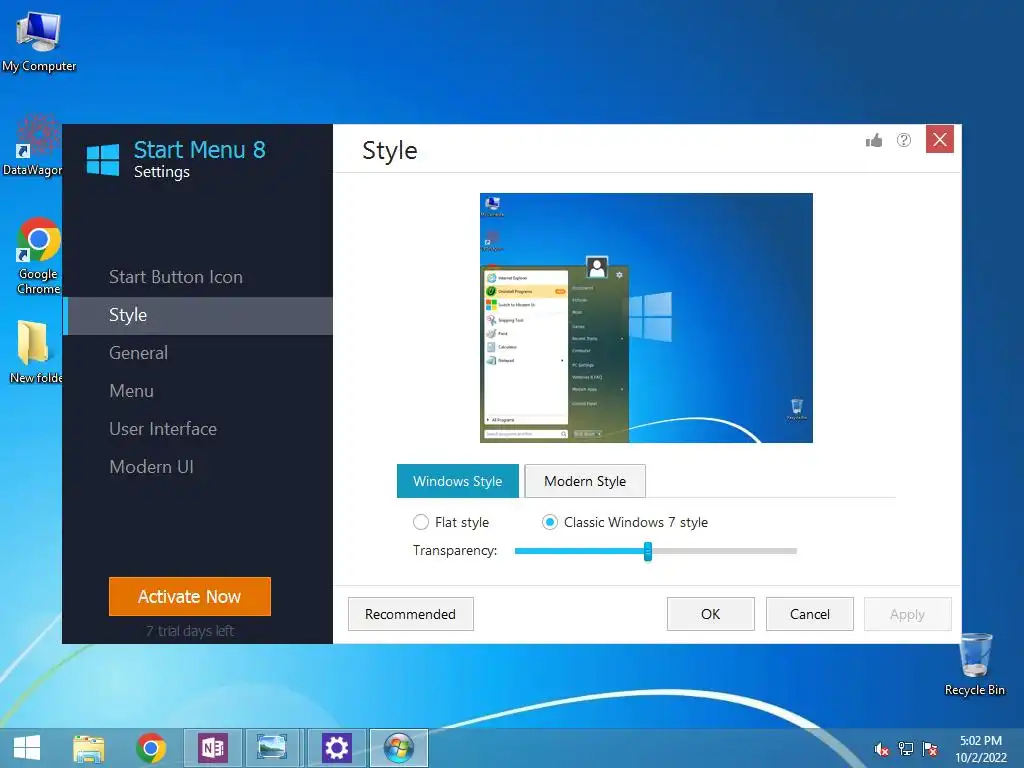Select the Style sidebar item
The height and width of the screenshot is (768, 1024).
click(x=199, y=315)
